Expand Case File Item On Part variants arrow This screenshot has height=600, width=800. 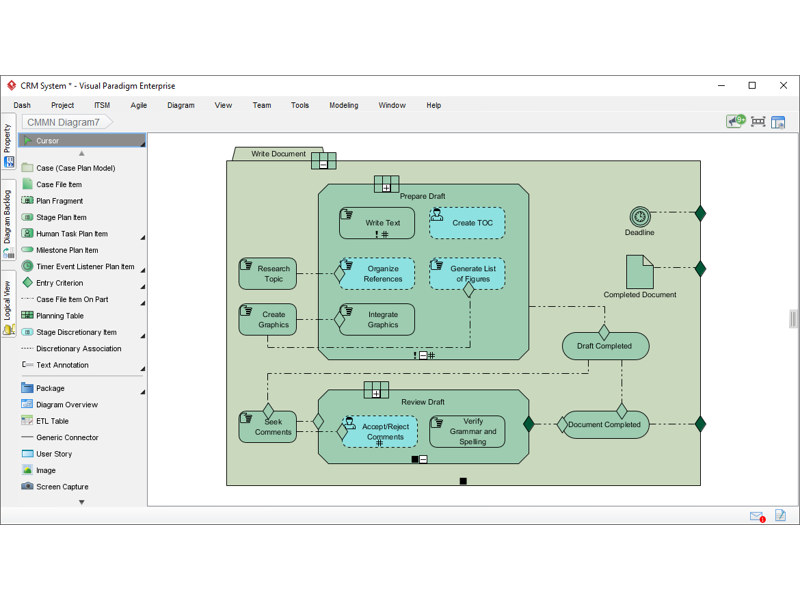pyautogui.click(x=143, y=303)
